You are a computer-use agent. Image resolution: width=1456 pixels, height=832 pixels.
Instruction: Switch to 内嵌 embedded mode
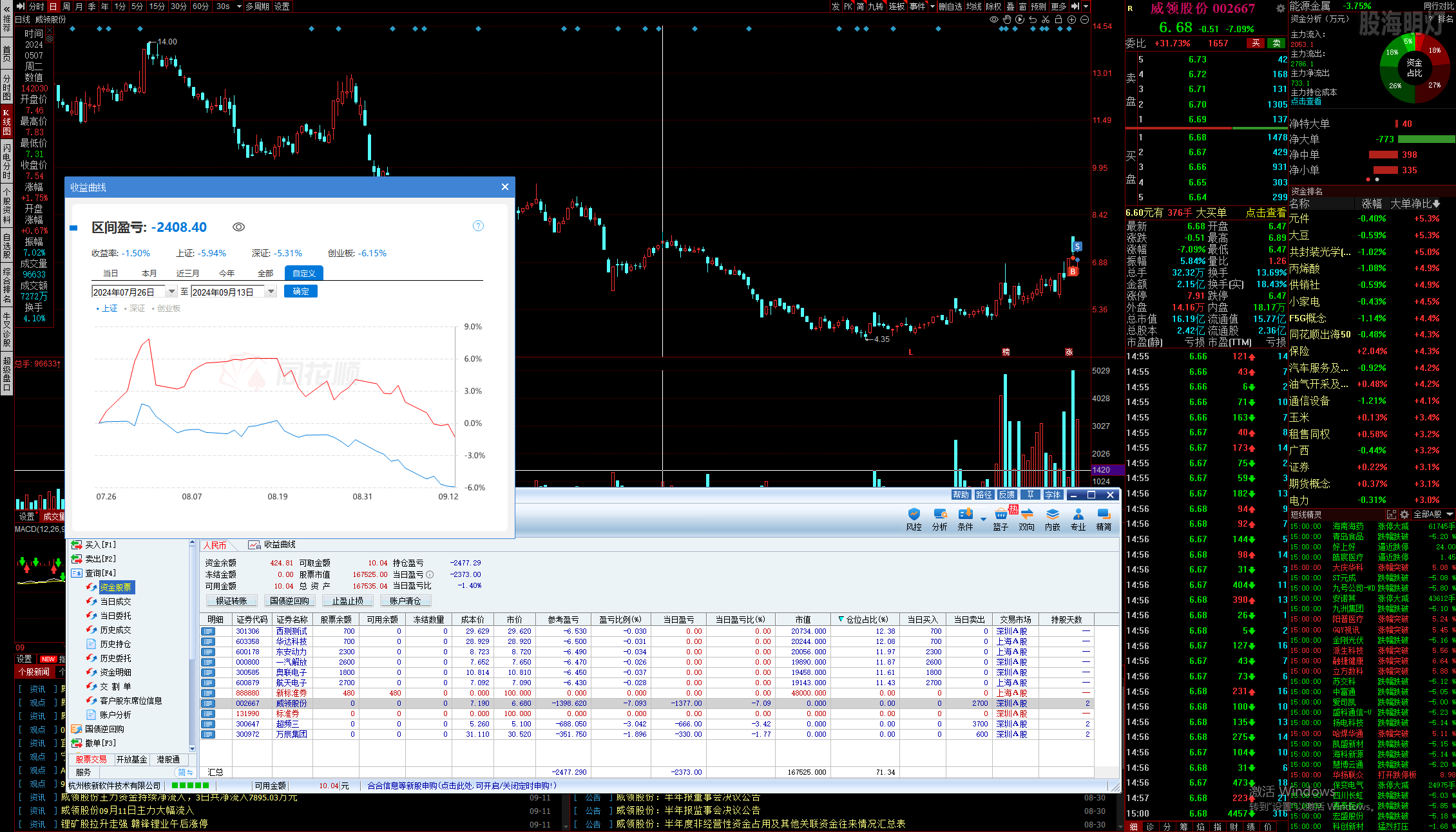[1053, 519]
